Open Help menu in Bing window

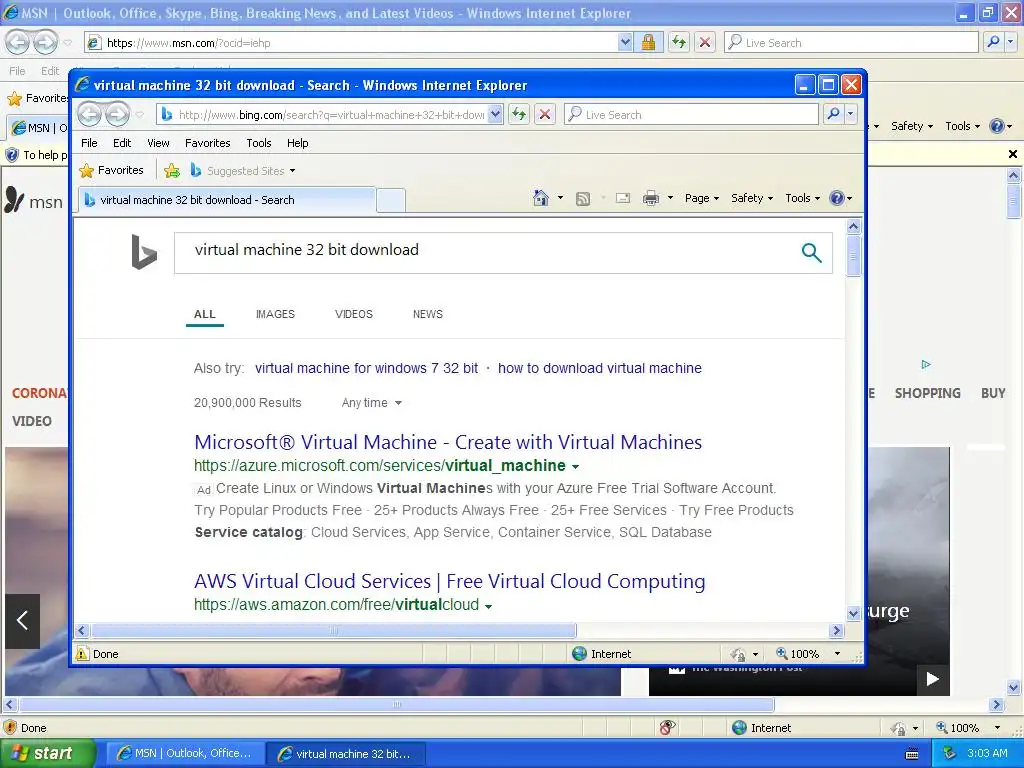click(297, 143)
